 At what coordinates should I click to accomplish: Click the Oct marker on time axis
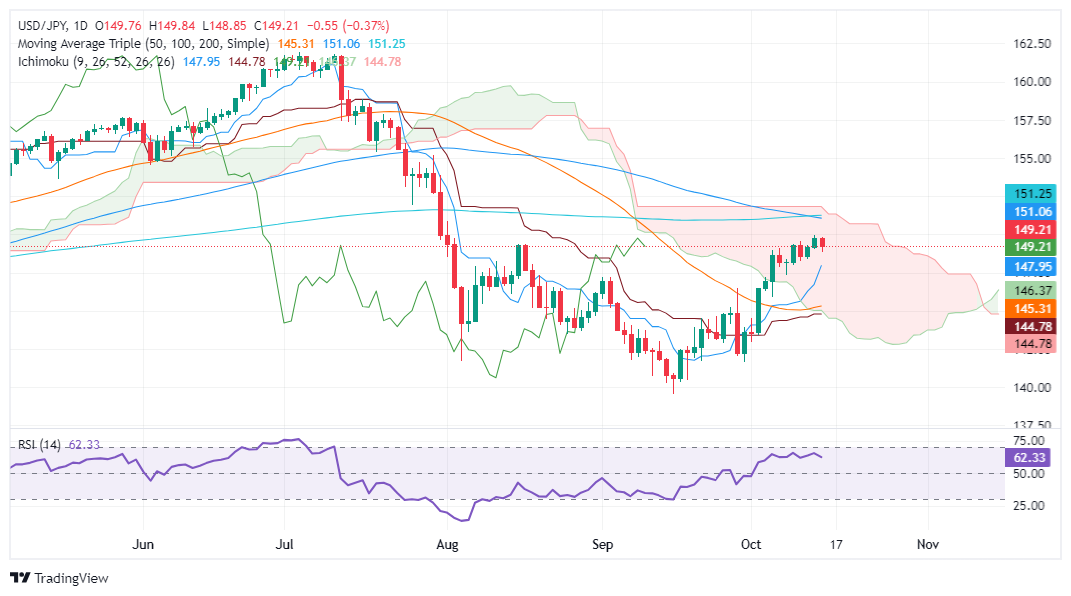click(751, 544)
